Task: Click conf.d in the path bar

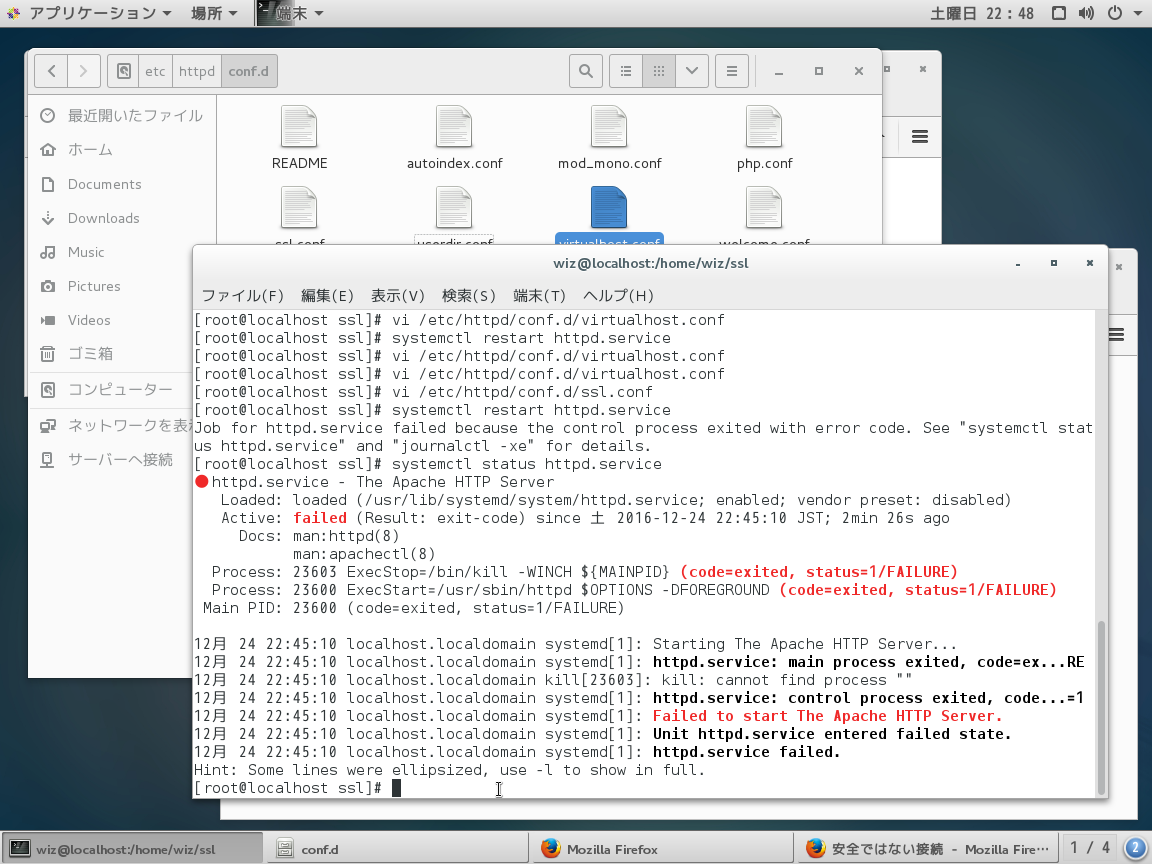Action: tap(248, 71)
